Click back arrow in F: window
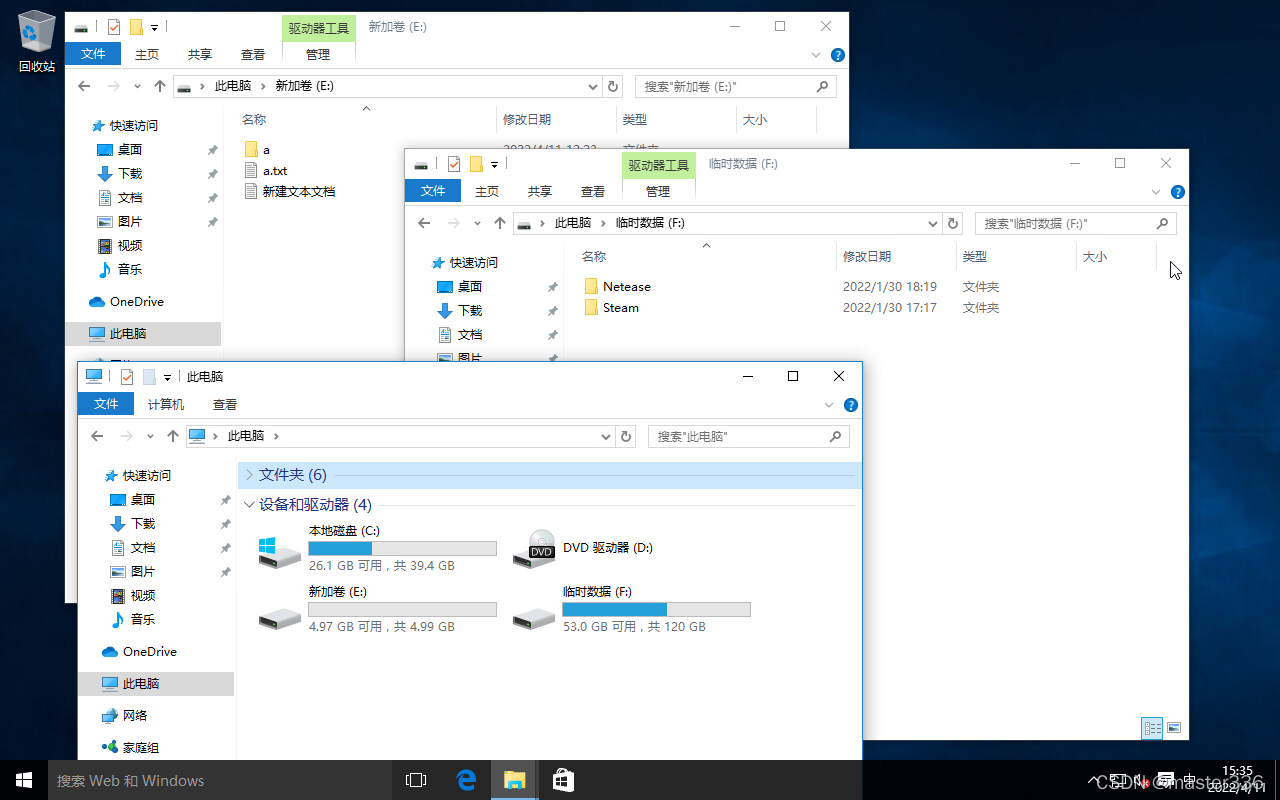This screenshot has height=800, width=1280. 424,223
